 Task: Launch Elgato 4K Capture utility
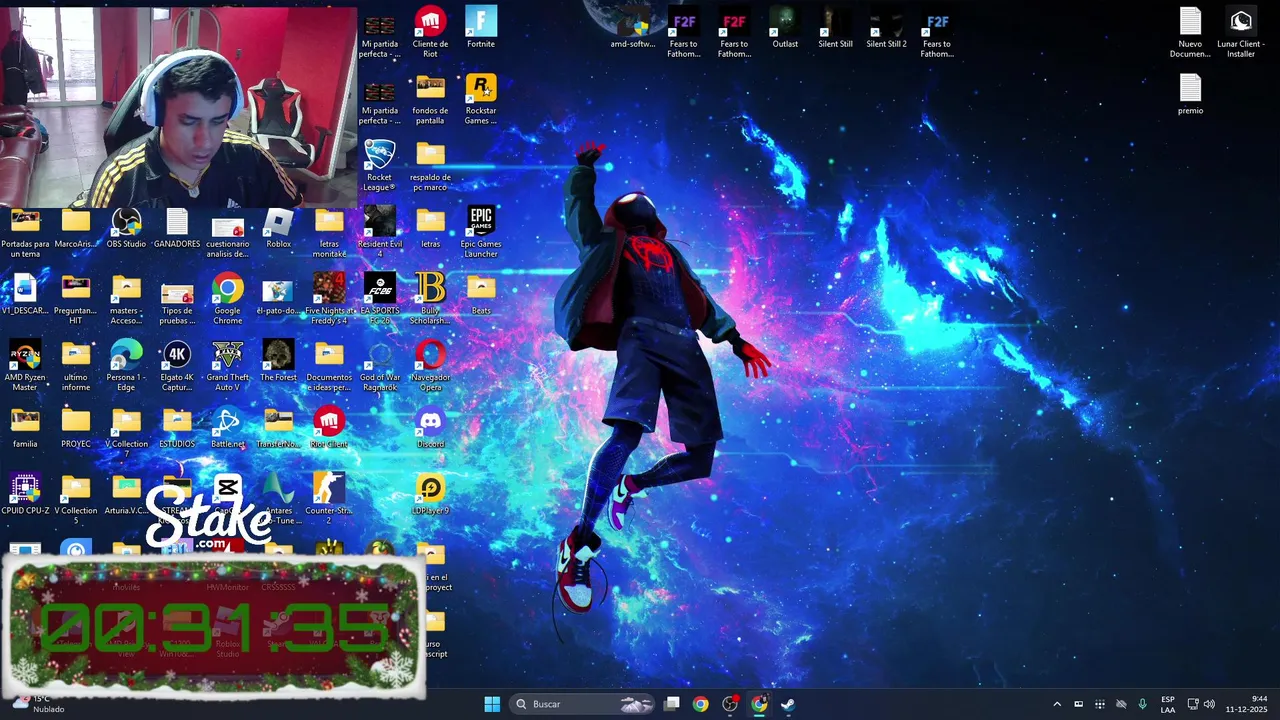tap(177, 366)
